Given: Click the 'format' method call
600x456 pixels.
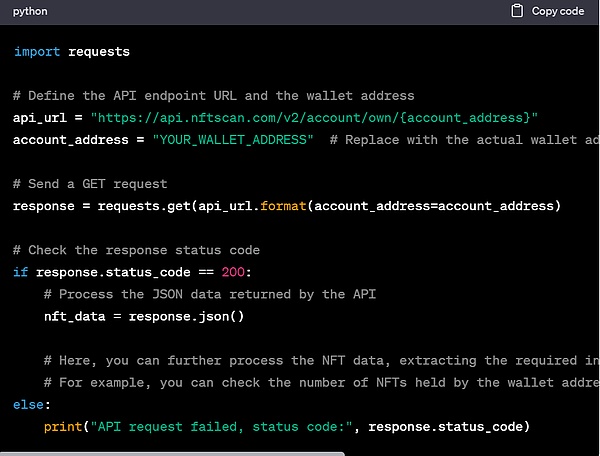Looking at the screenshot, I should (x=282, y=206).
